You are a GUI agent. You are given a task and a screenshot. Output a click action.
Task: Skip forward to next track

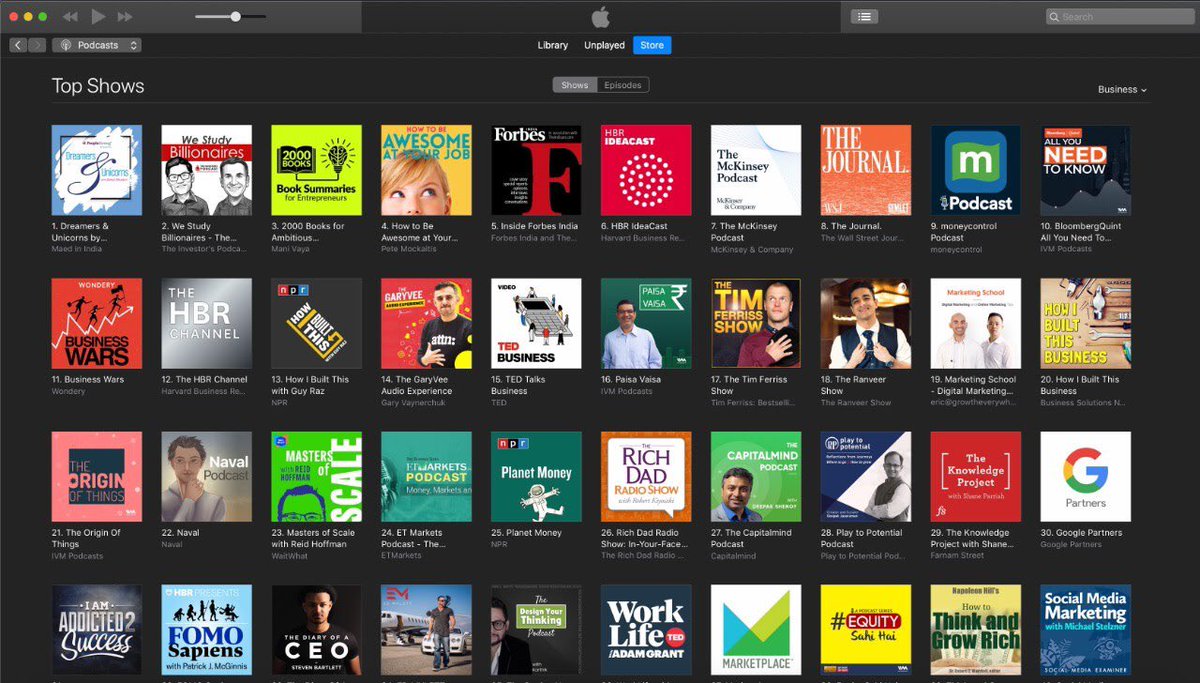tap(125, 17)
